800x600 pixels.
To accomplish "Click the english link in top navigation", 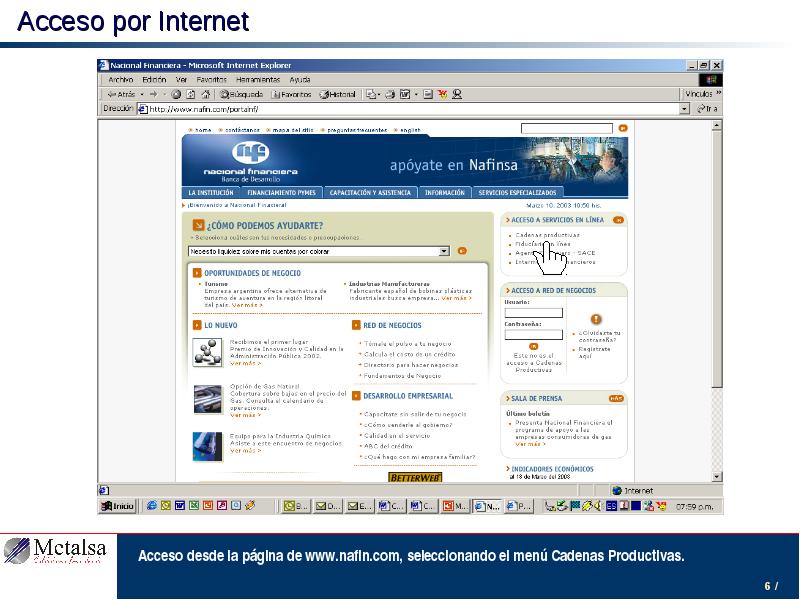I will pyautogui.click(x=410, y=130).
